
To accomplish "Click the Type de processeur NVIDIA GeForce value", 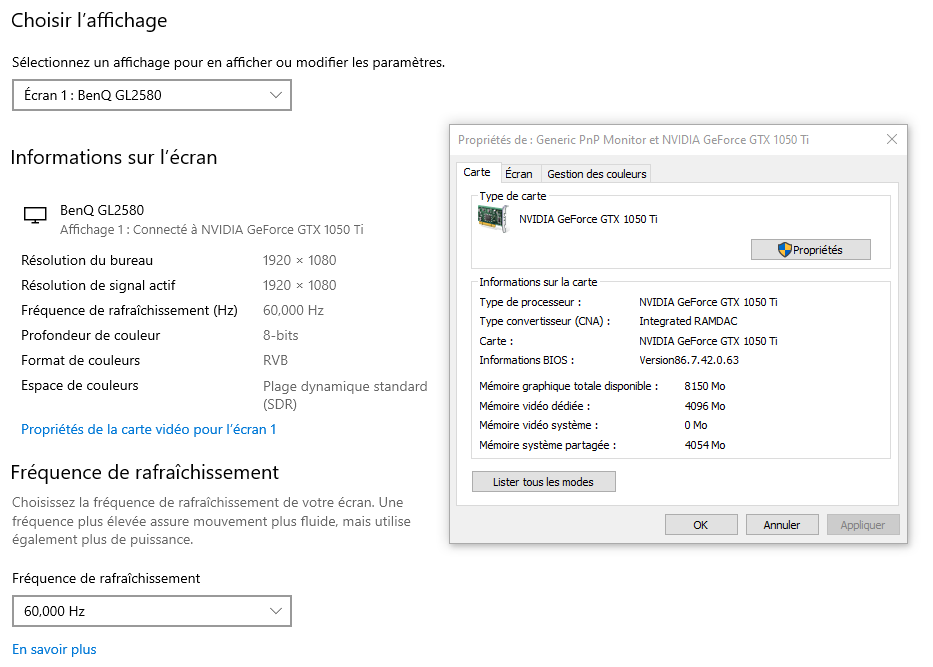I will (x=708, y=302).
